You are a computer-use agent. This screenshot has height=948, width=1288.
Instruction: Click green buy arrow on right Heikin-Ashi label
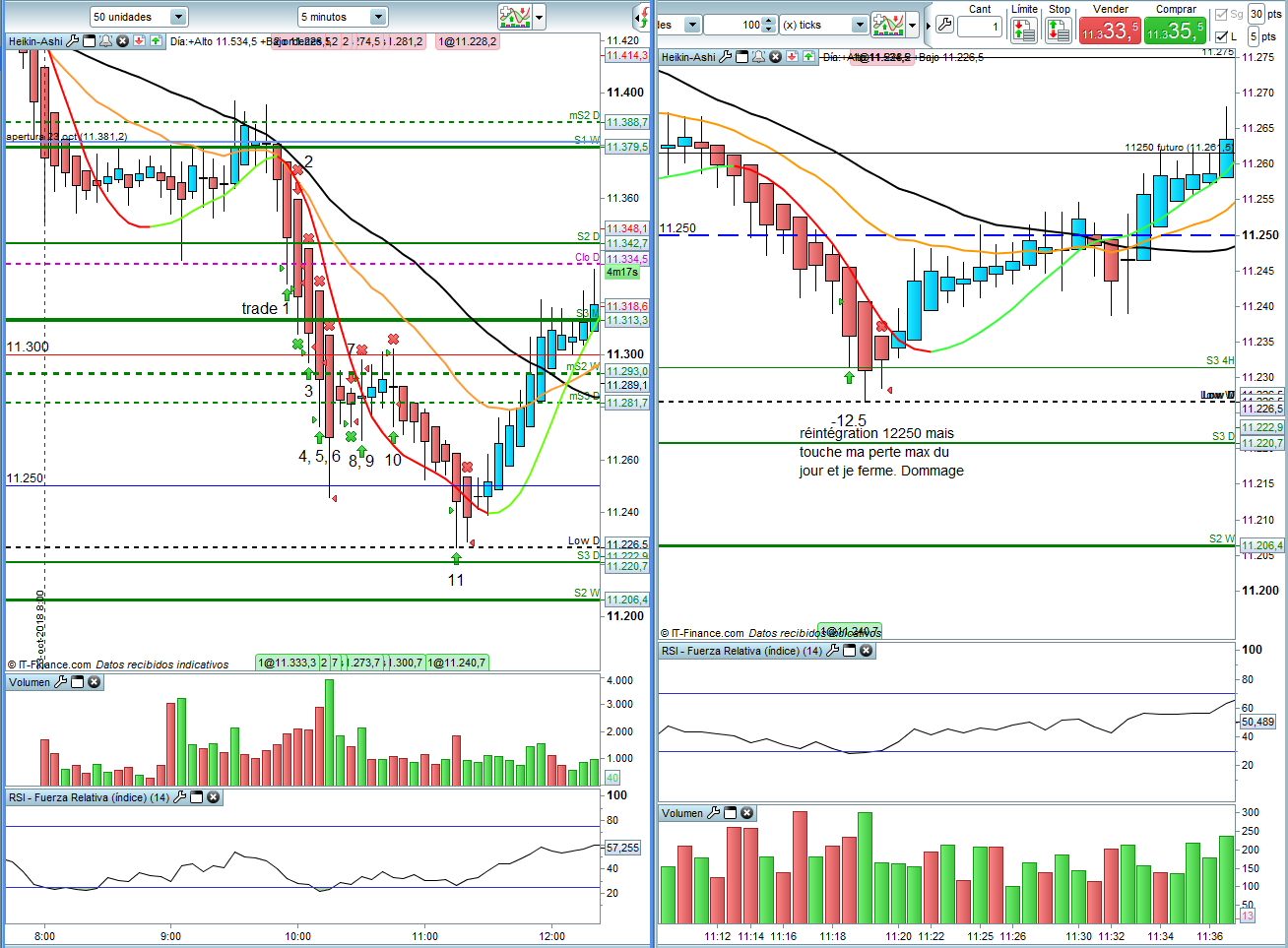click(x=808, y=57)
